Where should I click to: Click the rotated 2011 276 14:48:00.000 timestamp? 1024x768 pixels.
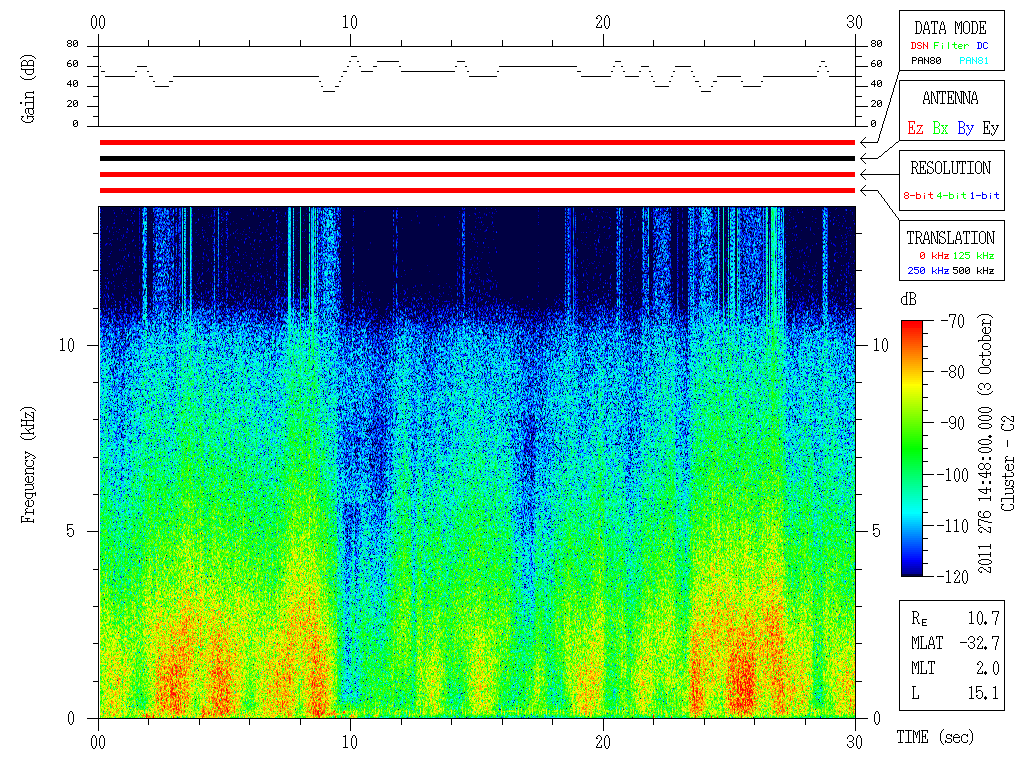[985, 443]
